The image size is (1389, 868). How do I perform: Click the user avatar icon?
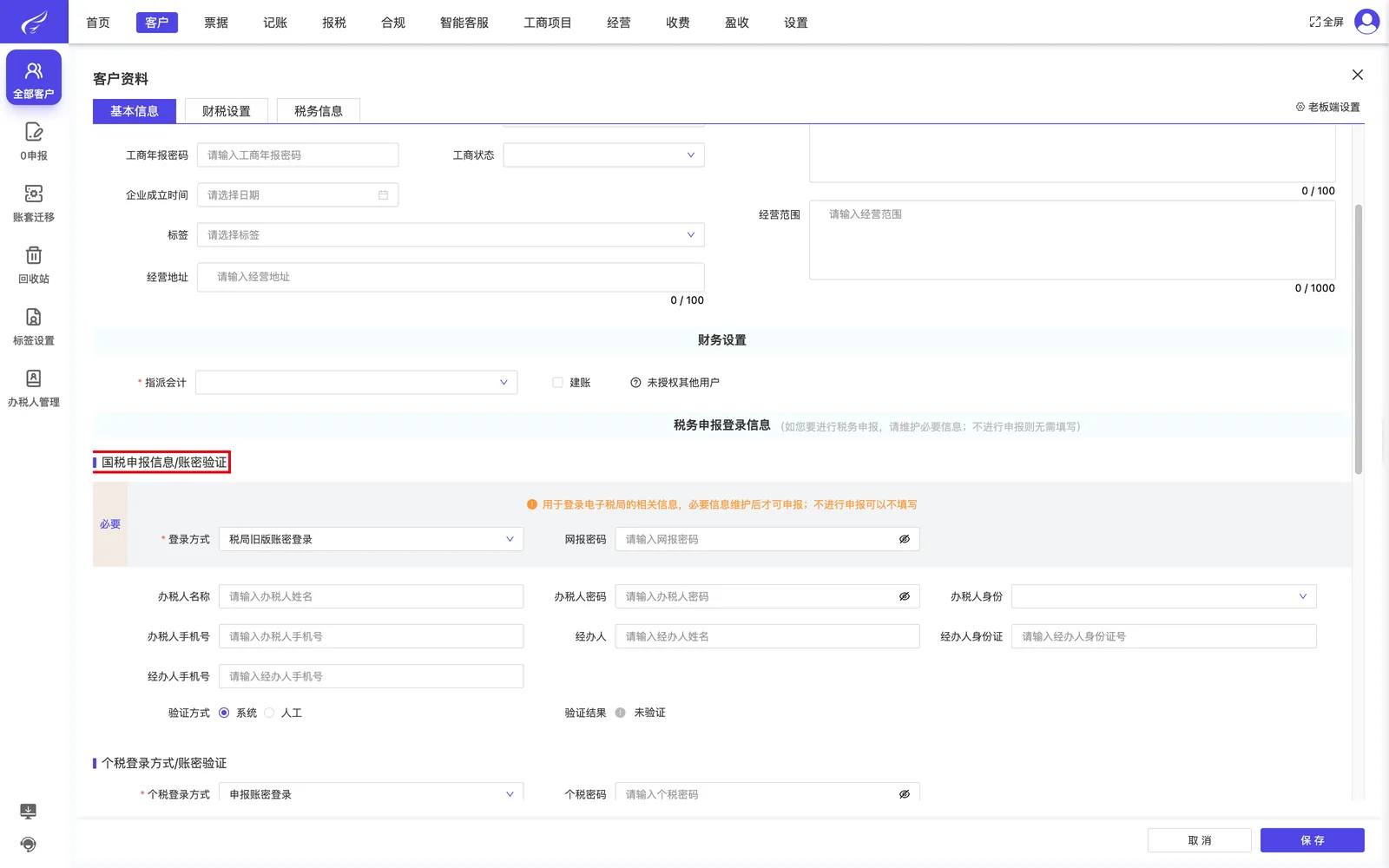[x=1366, y=22]
